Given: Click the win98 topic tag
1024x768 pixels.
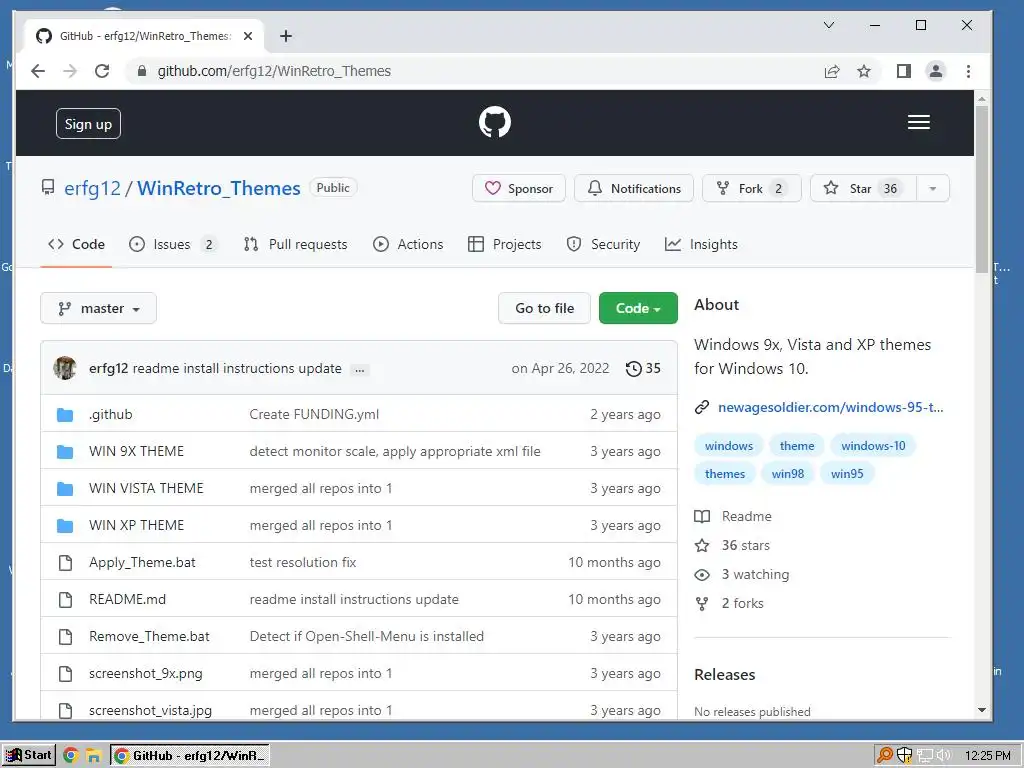Looking at the screenshot, I should pos(788,474).
